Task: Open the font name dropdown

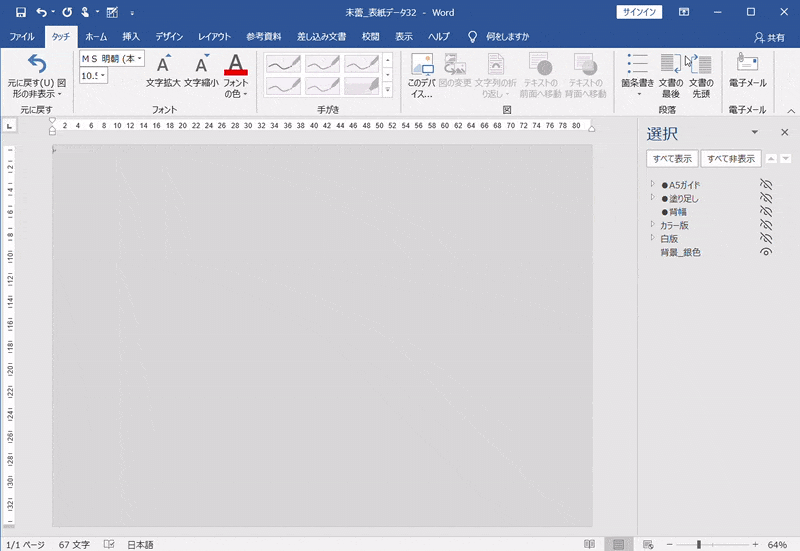Action: pyautogui.click(x=139, y=59)
